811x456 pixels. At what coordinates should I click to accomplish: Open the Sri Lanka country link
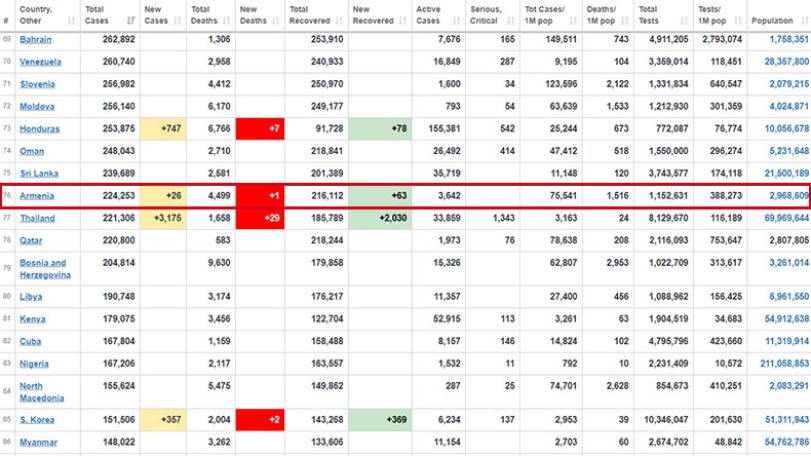pyautogui.click(x=39, y=173)
